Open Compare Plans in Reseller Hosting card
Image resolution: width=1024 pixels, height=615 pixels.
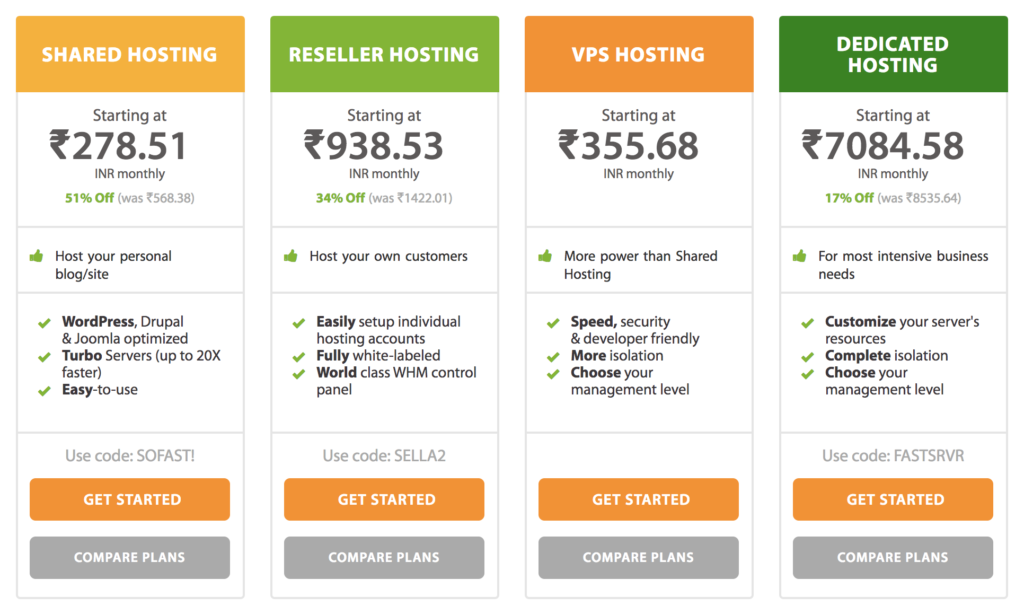click(x=384, y=558)
